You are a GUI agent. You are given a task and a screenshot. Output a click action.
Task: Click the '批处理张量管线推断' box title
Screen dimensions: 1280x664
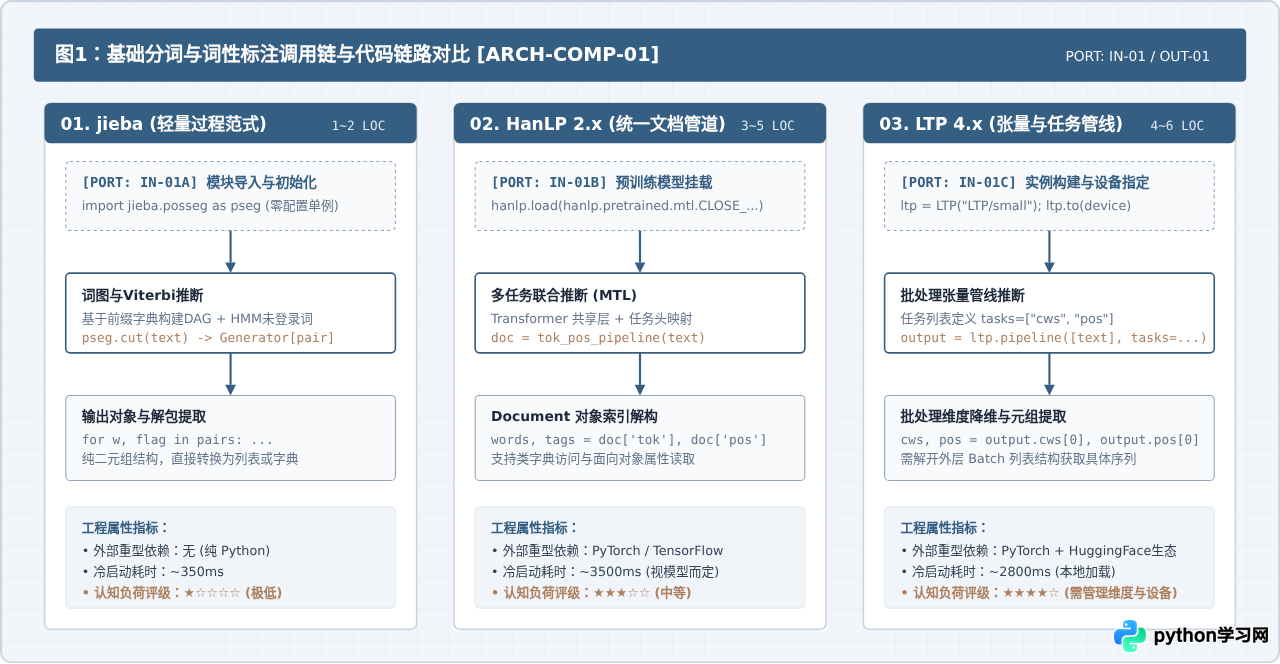962,295
